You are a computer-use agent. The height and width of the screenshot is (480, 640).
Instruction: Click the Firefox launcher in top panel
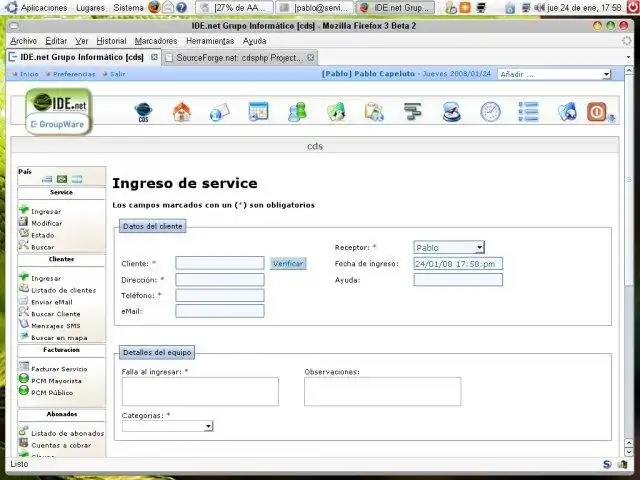click(154, 7)
